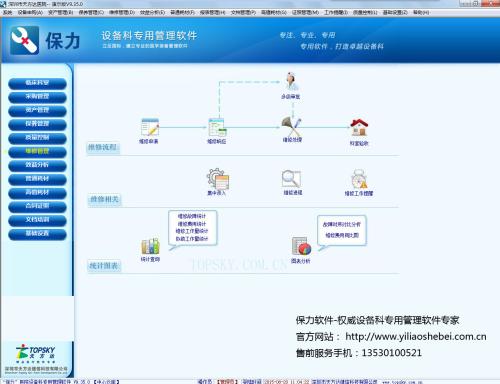Screen dimensions: 500x384
Task: Open 协助工作量统计 link in statistics bubble
Action: click(192, 239)
